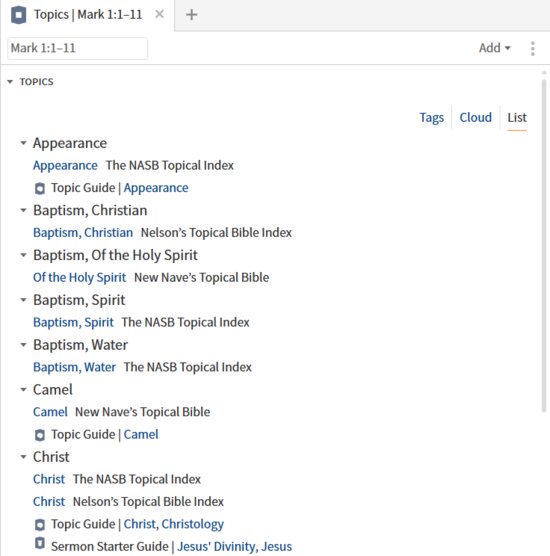Open Christ link in NASB Topical Index
This screenshot has height=556, width=550.
49,479
